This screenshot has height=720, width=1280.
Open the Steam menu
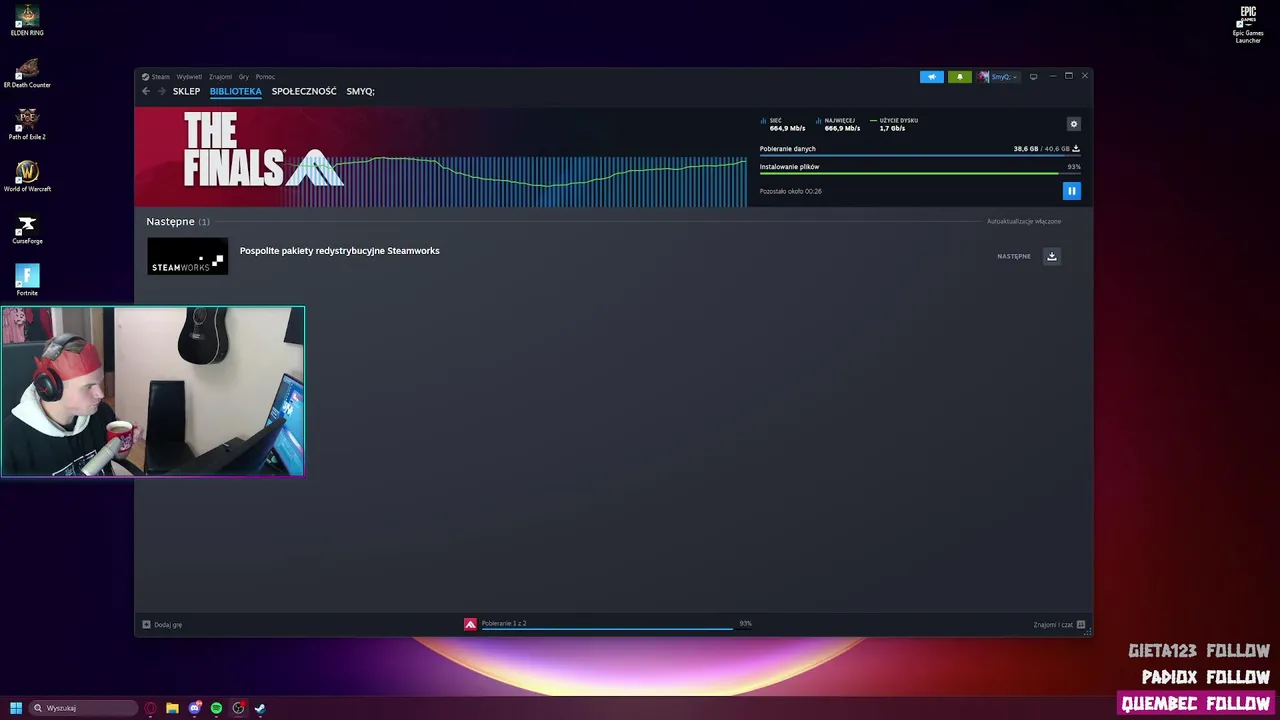(x=156, y=77)
